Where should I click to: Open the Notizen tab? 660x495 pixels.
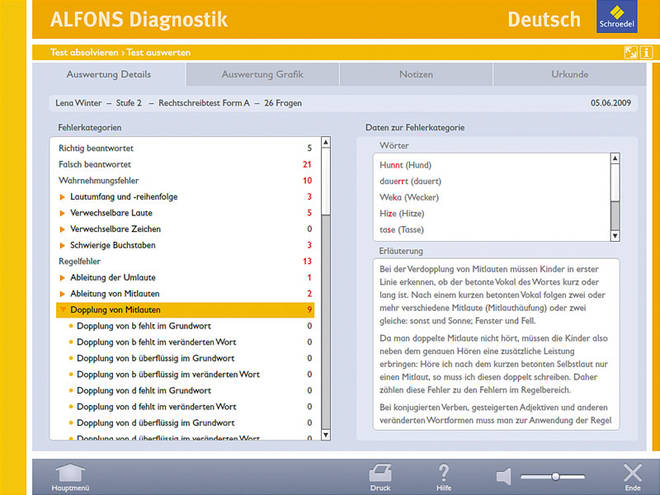[x=416, y=75]
